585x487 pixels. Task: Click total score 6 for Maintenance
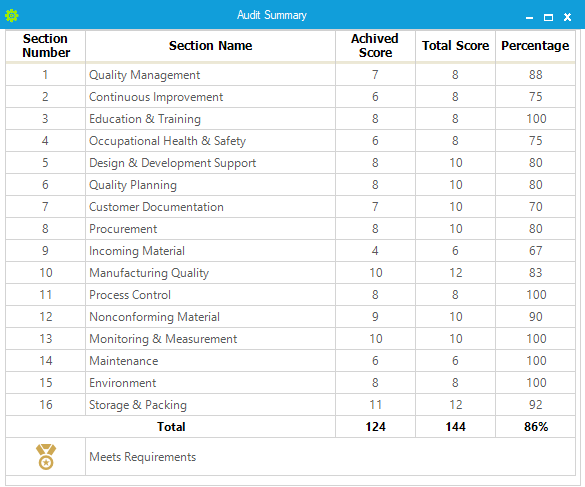coord(455,361)
